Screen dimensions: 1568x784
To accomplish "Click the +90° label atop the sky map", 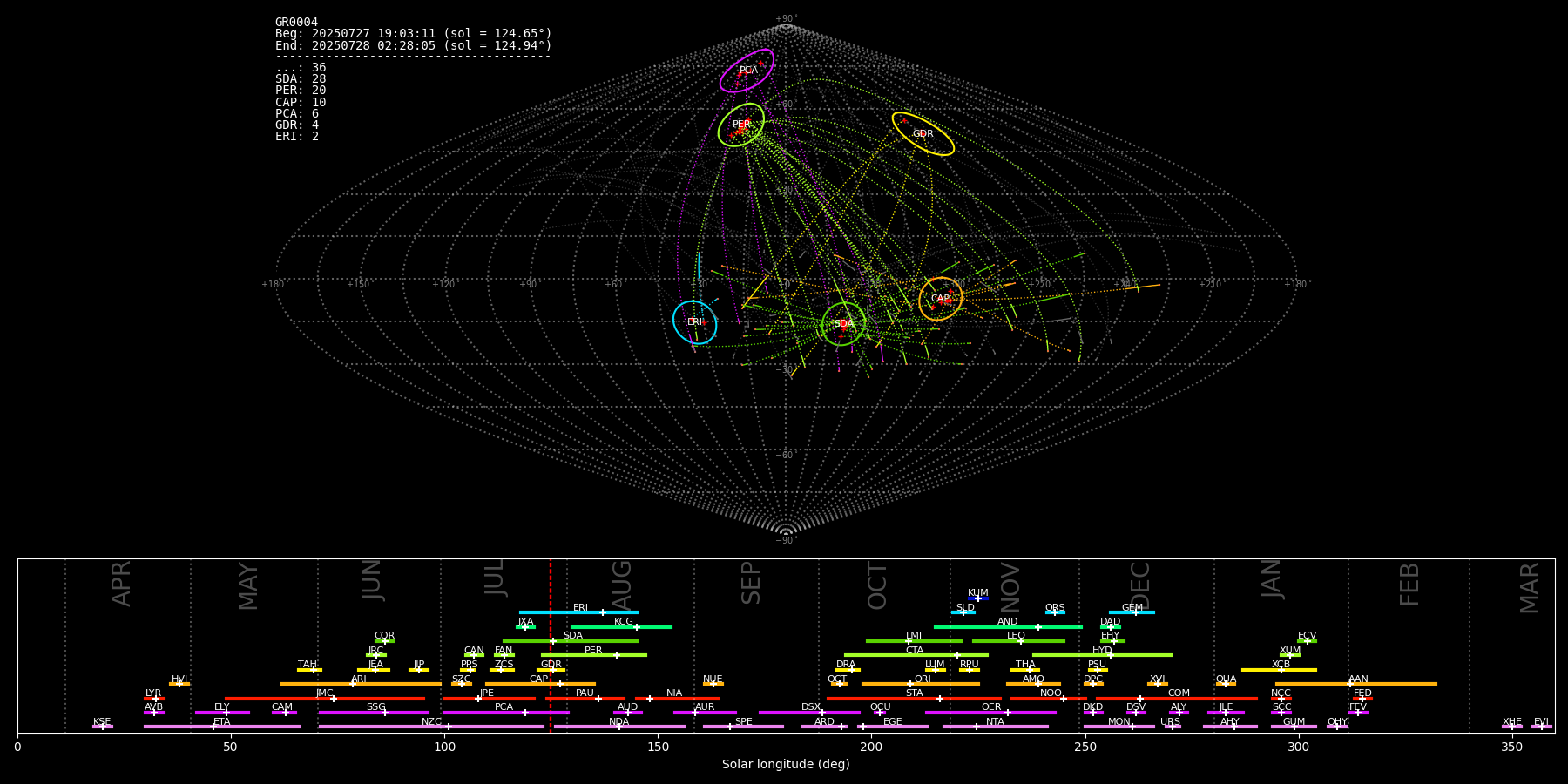I will pyautogui.click(x=786, y=19).
